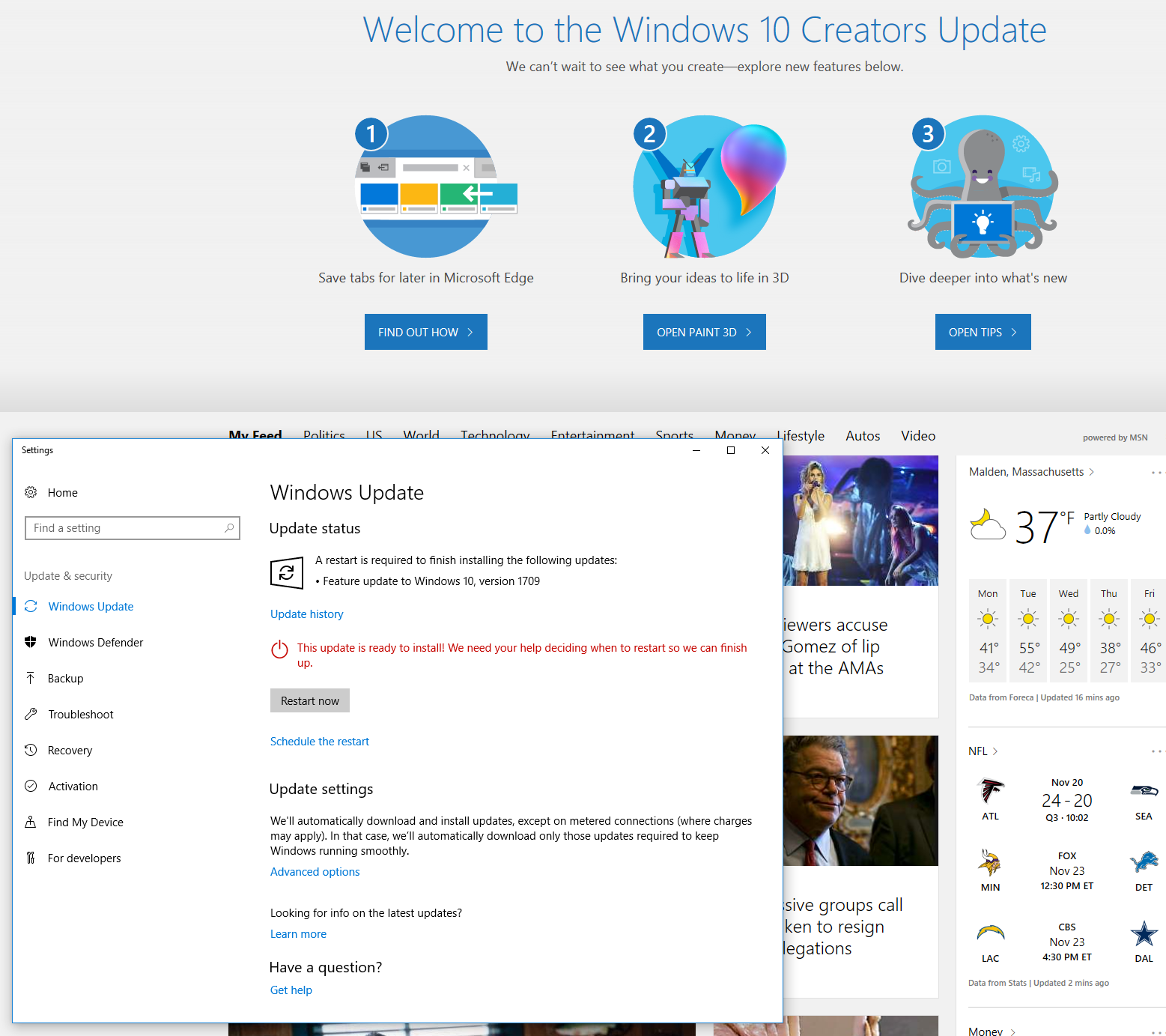Click the Learn more link

pos(299,934)
